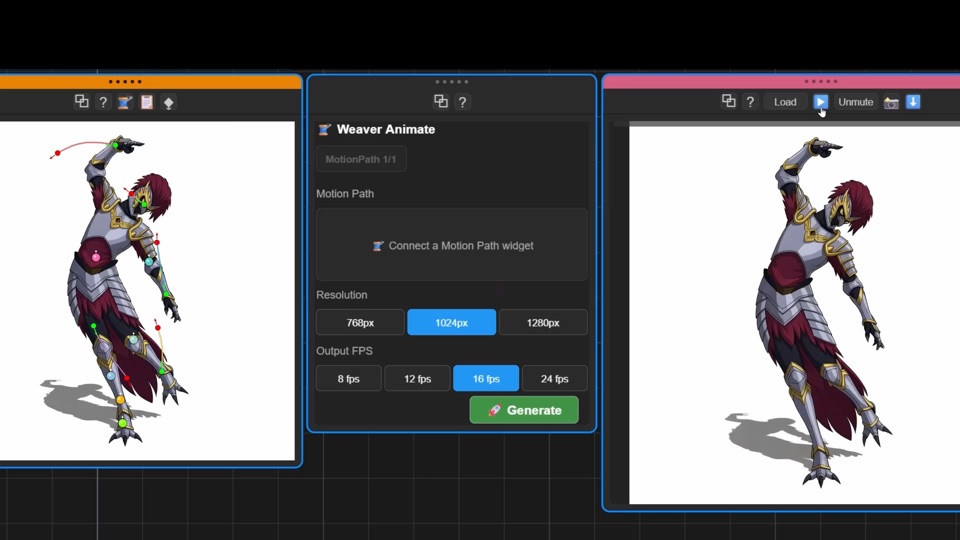Set output to 16 fps
Viewport: 960px width, 540px height.
click(x=486, y=379)
